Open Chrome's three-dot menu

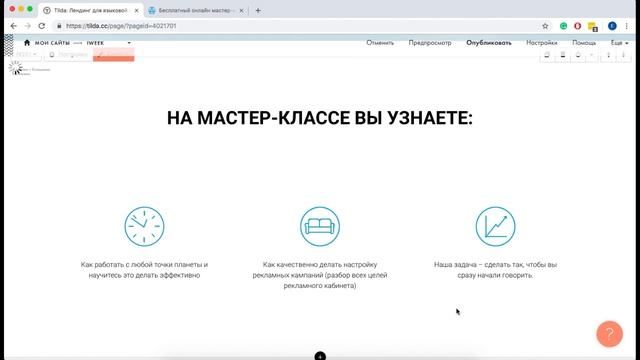pos(627,26)
